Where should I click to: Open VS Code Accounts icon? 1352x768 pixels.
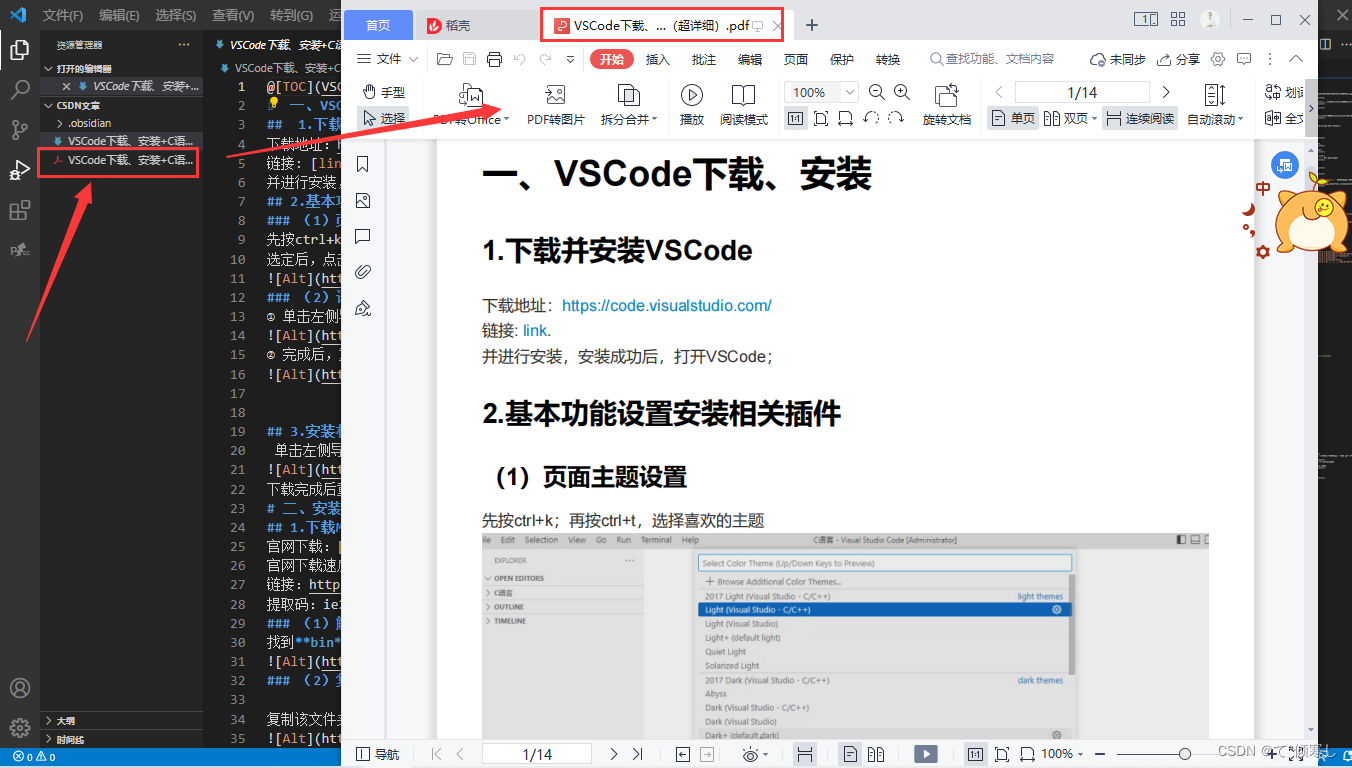coord(19,688)
